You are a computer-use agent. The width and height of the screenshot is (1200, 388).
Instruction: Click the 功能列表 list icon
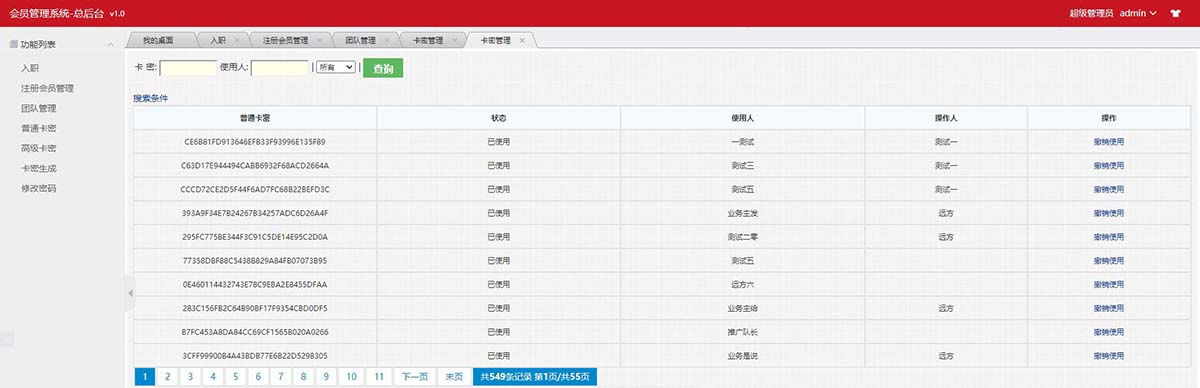coord(13,44)
